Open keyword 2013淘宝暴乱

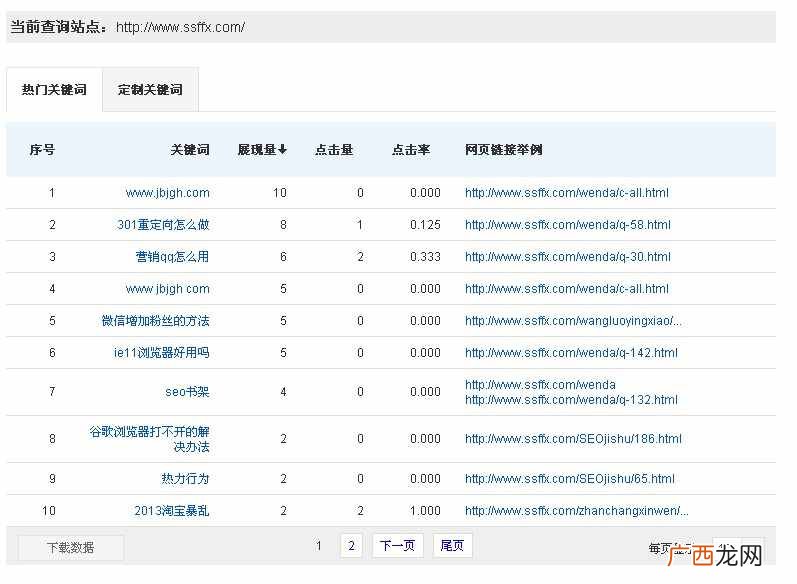coord(172,511)
